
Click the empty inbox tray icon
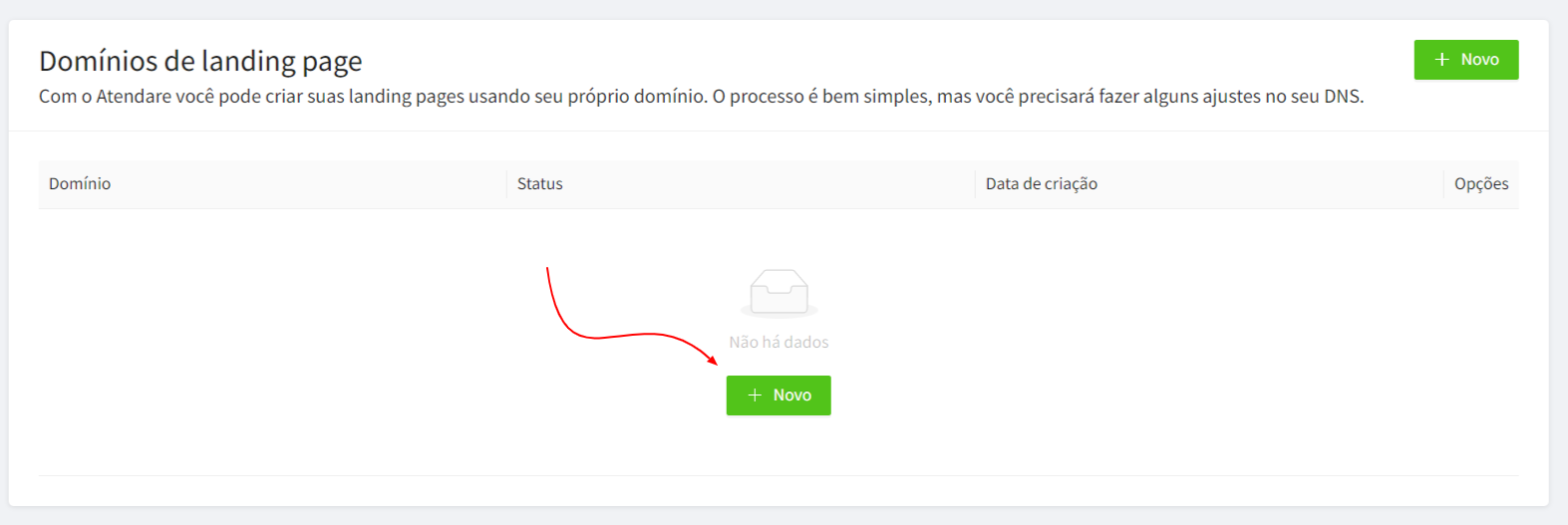(x=780, y=293)
